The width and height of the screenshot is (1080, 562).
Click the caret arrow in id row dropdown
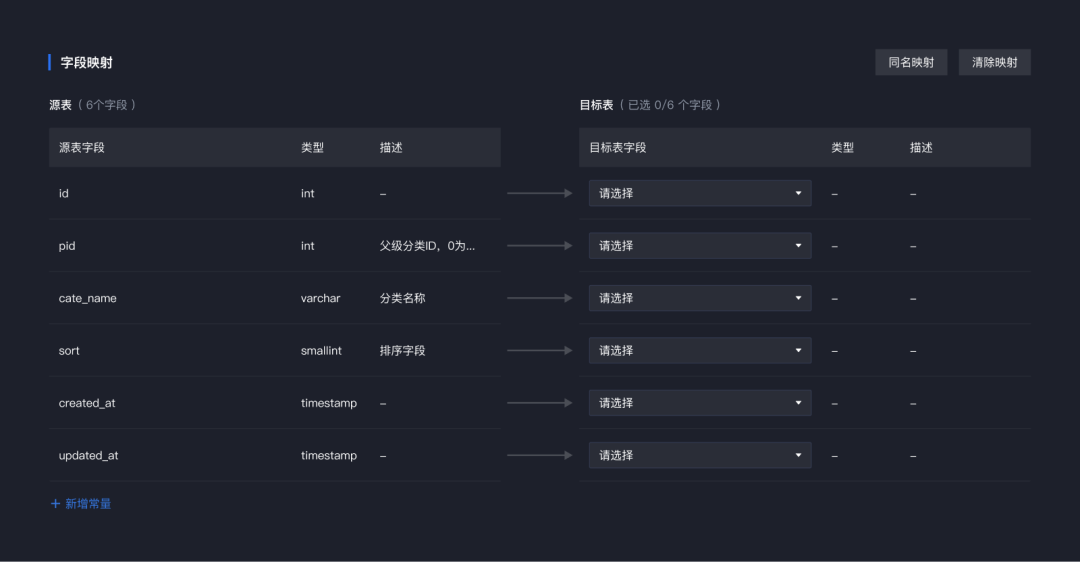[x=798, y=193]
